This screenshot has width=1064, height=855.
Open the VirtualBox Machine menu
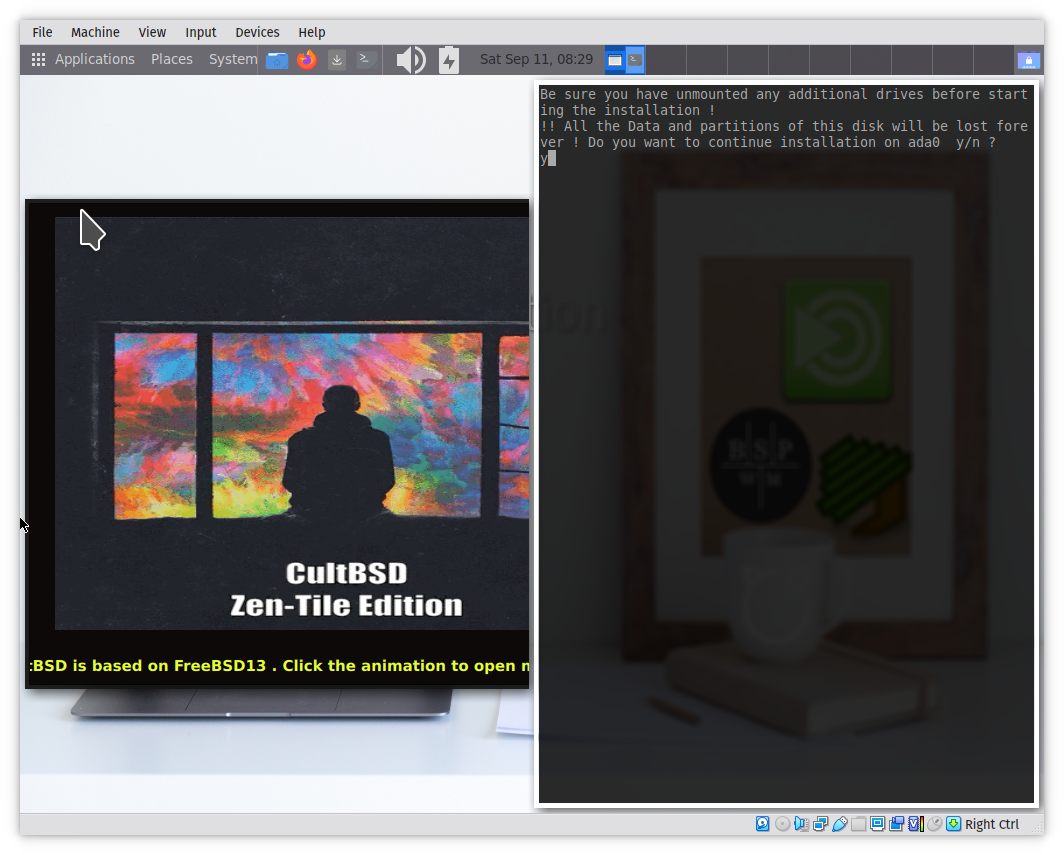95,32
